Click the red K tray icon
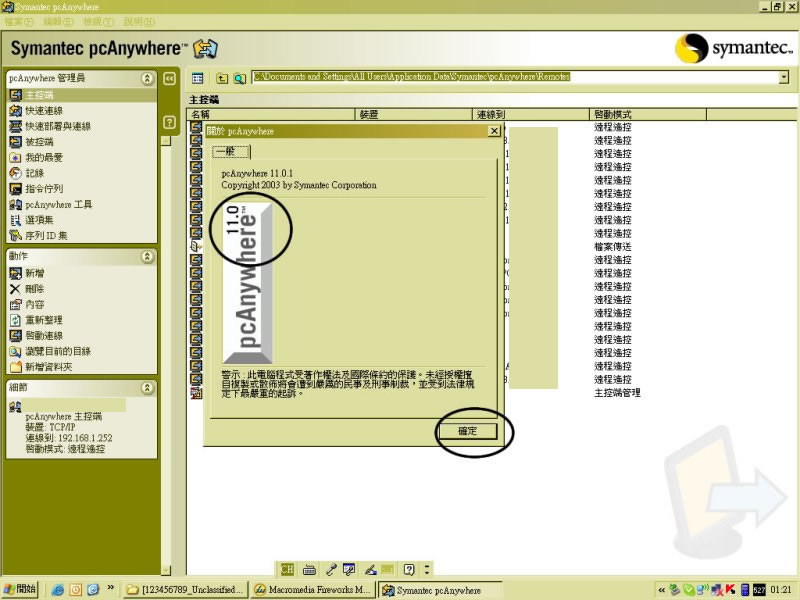Image resolution: width=800 pixels, height=600 pixels. [730, 590]
